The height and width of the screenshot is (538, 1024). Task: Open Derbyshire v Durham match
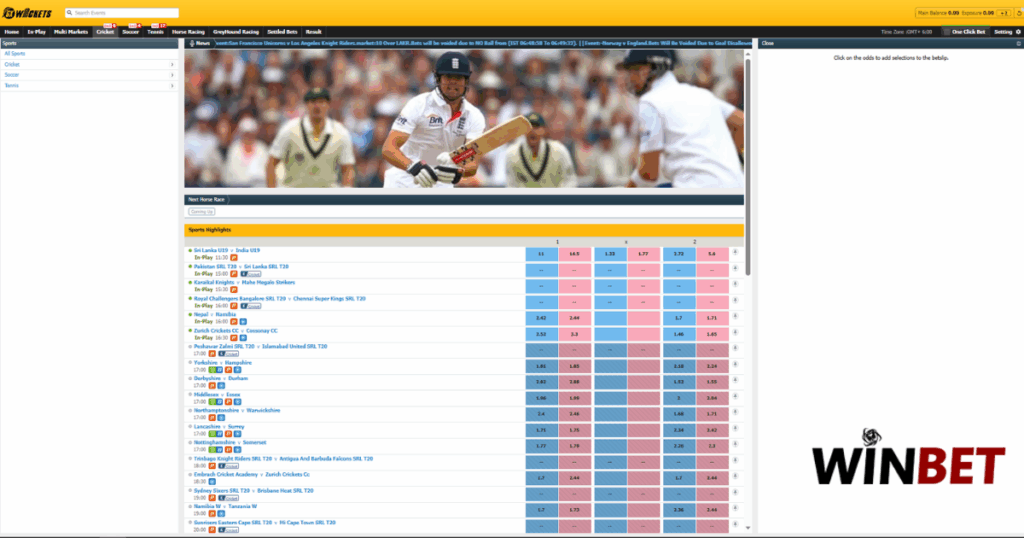221,378
